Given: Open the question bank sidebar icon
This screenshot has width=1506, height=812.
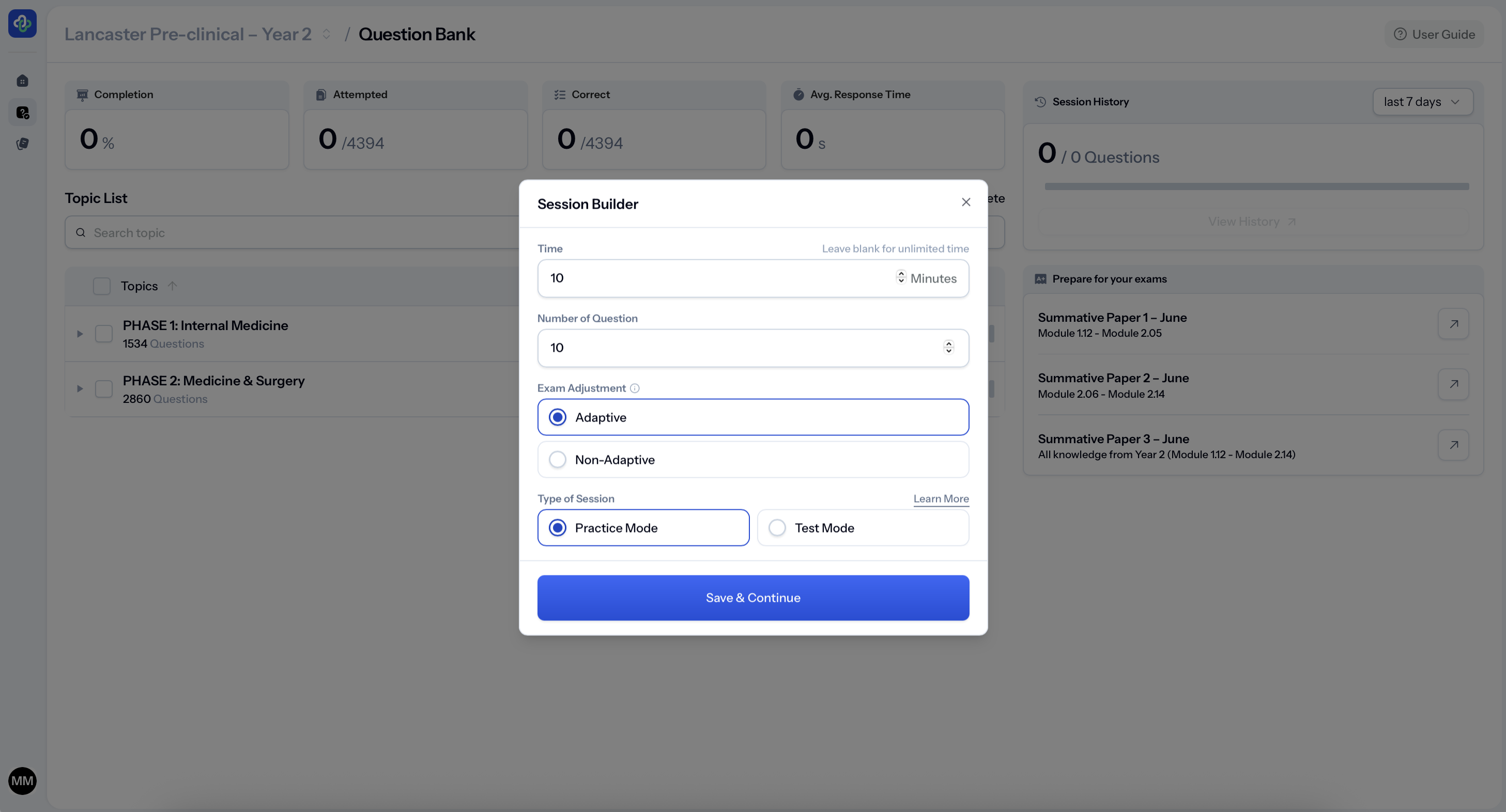Looking at the screenshot, I should (22, 112).
